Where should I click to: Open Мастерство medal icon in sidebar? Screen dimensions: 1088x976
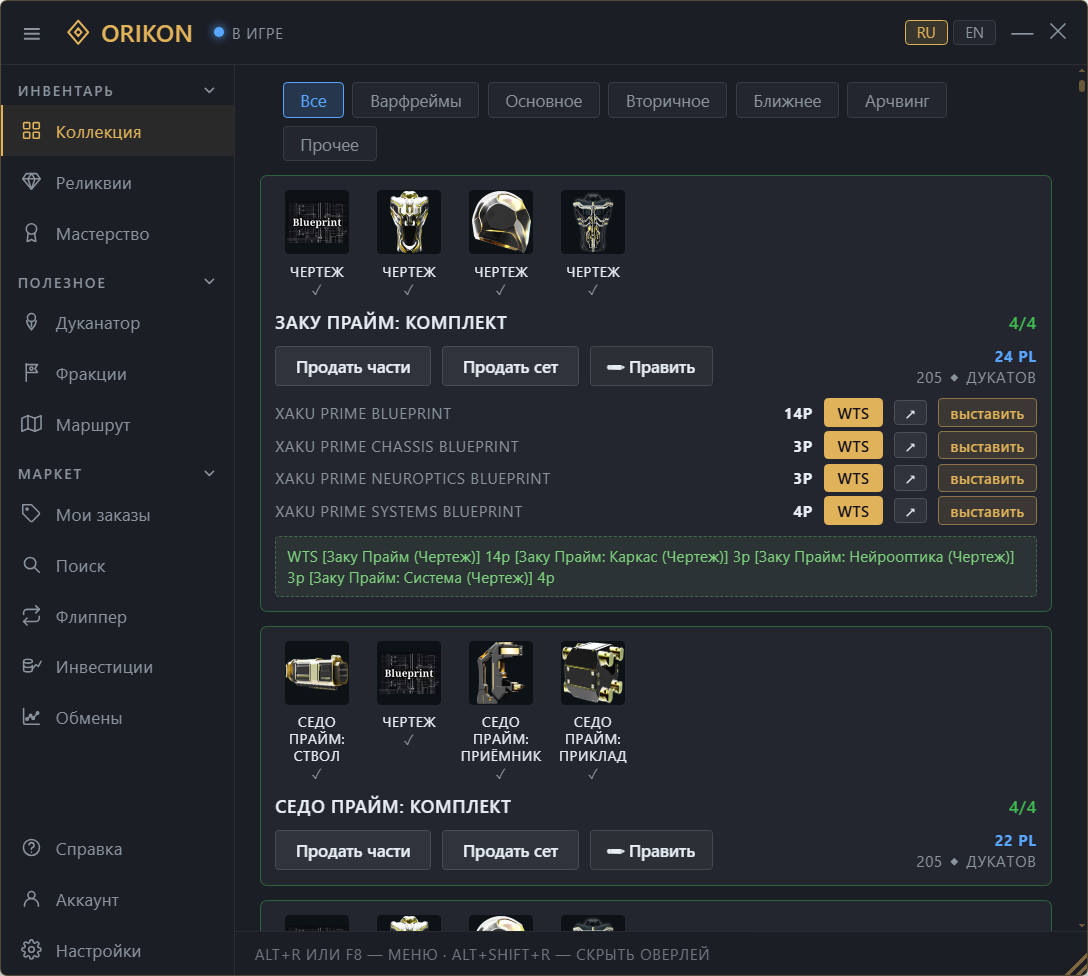[x=31, y=233]
